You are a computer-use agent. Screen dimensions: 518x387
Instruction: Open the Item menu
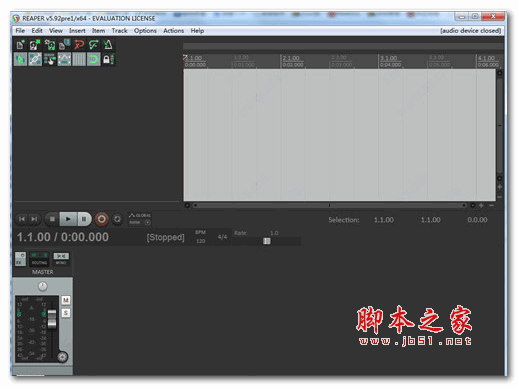[x=98, y=31]
